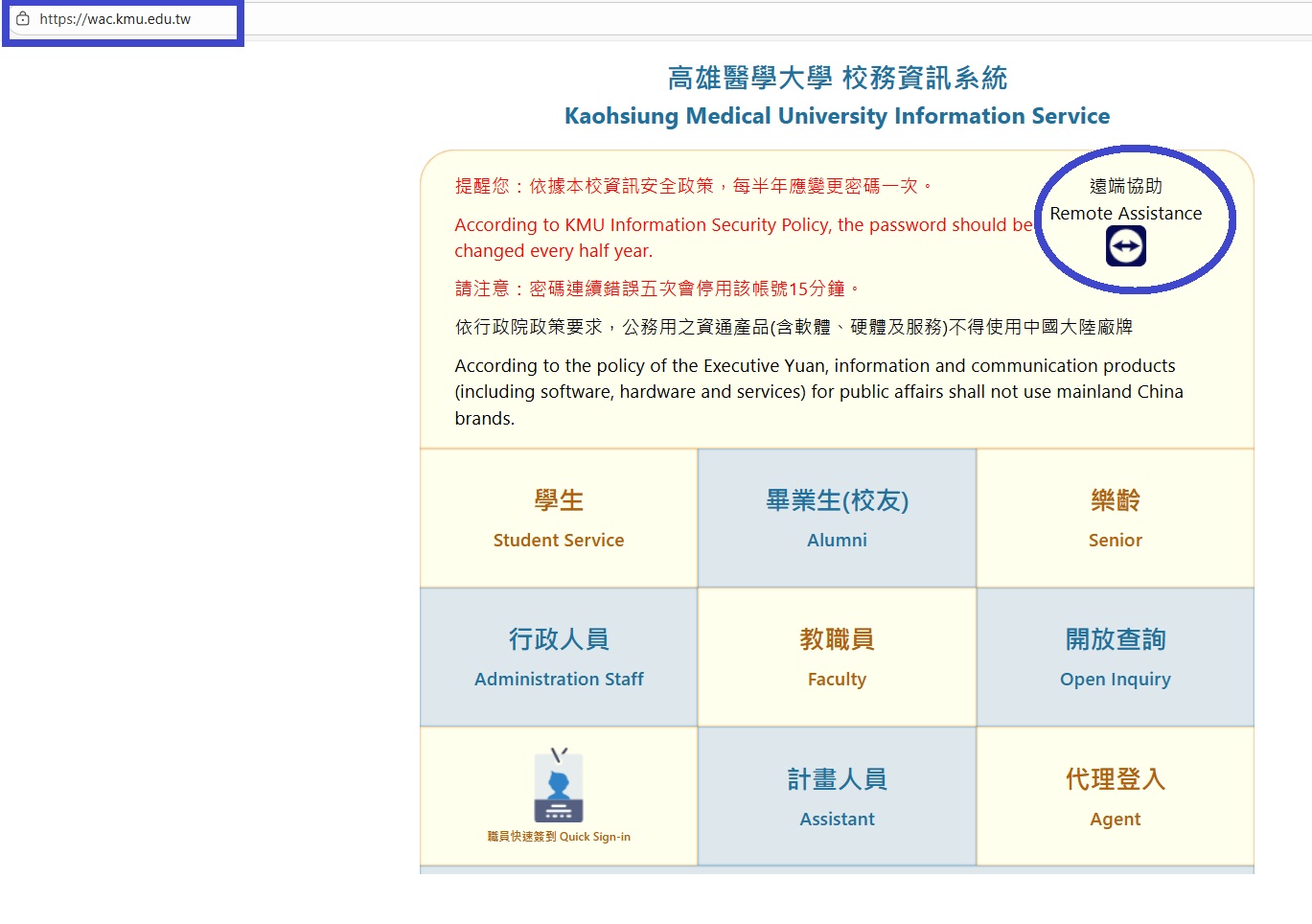The image size is (1312, 924).
Task: Click the TeamViewer Remote Assistance icon
Action: point(1125,246)
